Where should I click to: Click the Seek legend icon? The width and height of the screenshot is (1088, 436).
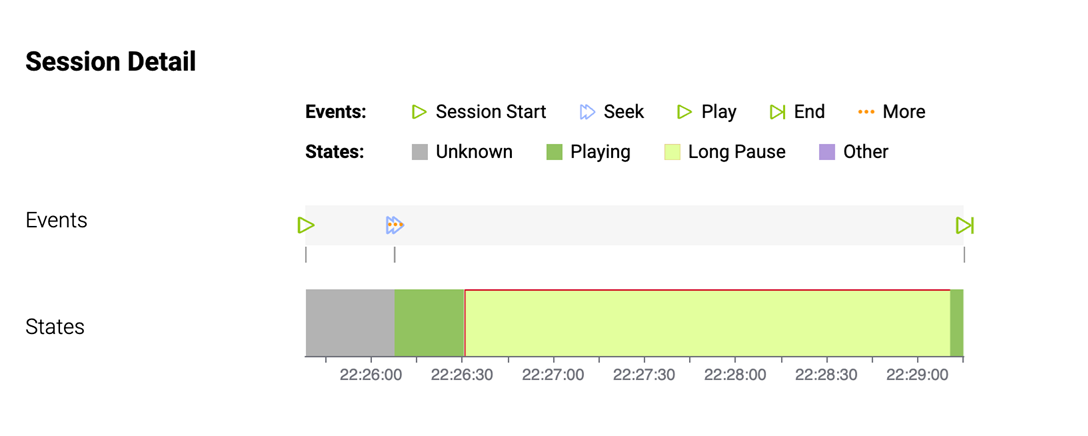tap(588, 112)
